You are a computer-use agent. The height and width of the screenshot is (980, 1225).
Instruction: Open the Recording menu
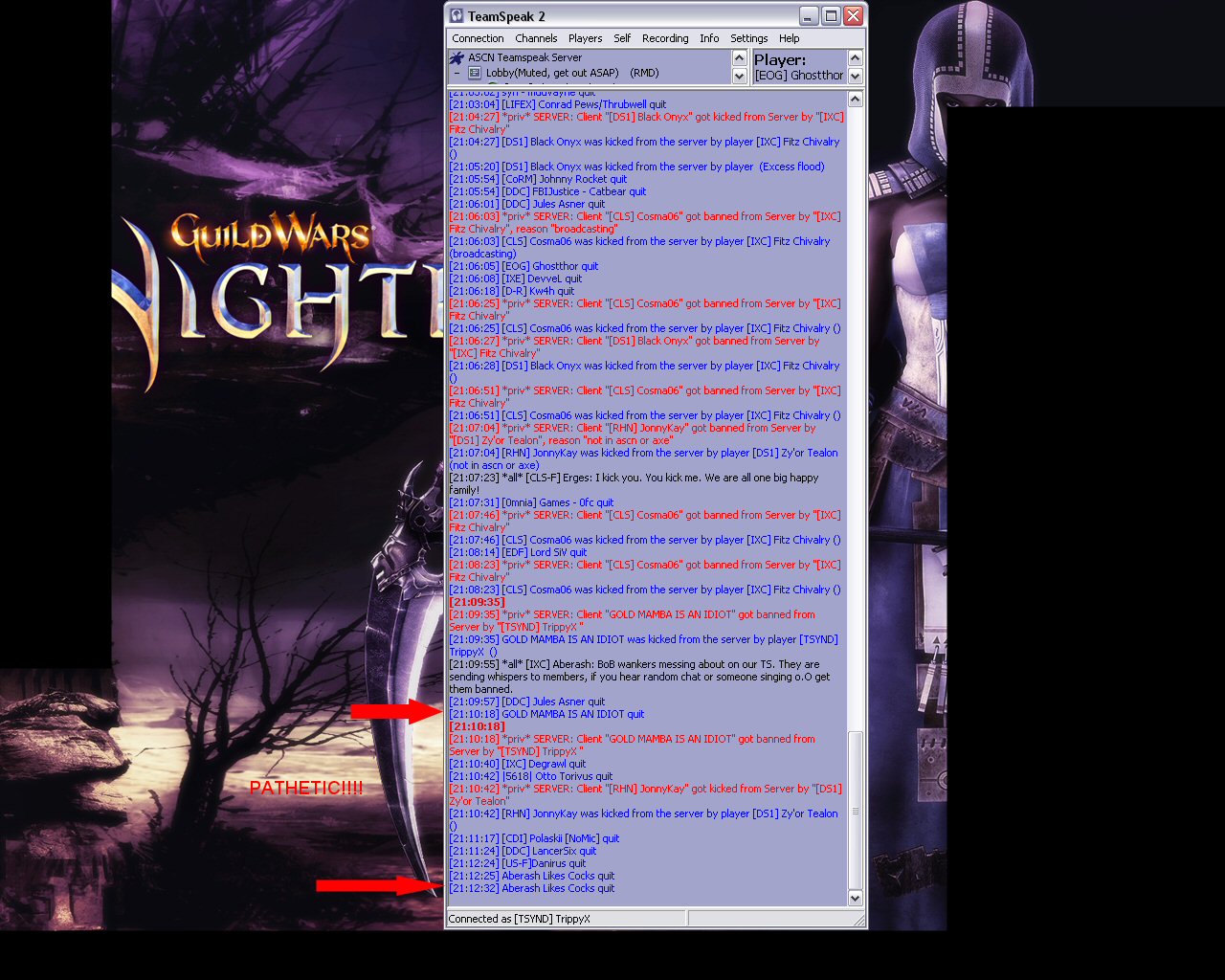[x=665, y=38]
